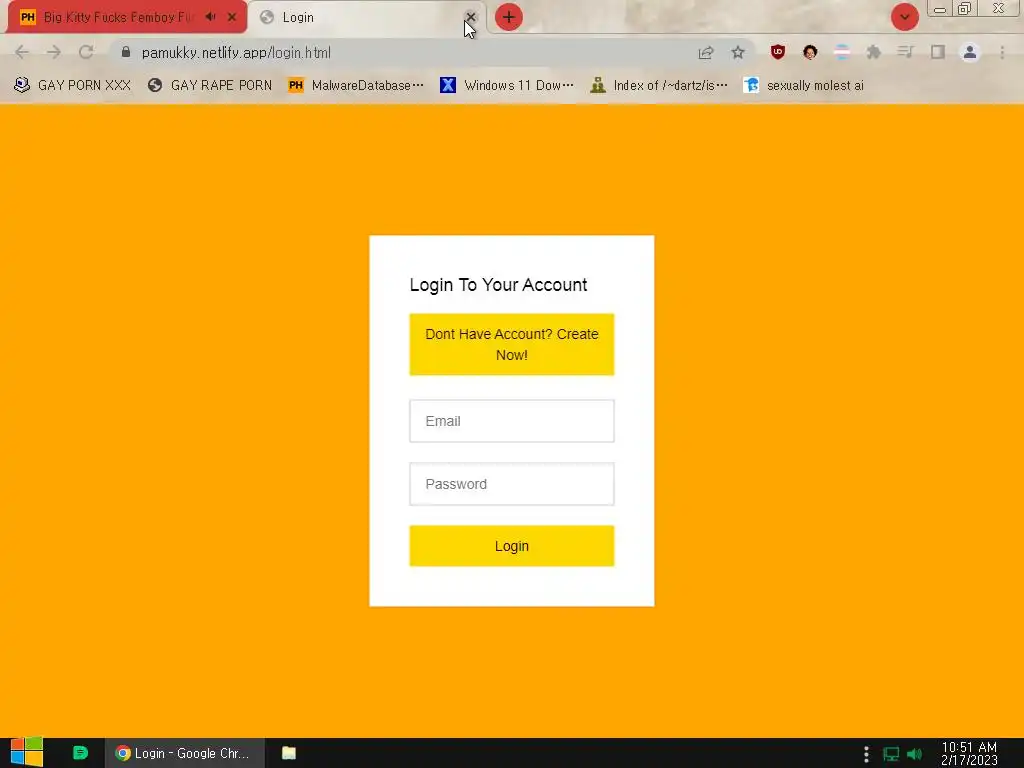The height and width of the screenshot is (768, 1024).
Task: Select Login - Google Chrome taskbar item
Action: pyautogui.click(x=185, y=753)
